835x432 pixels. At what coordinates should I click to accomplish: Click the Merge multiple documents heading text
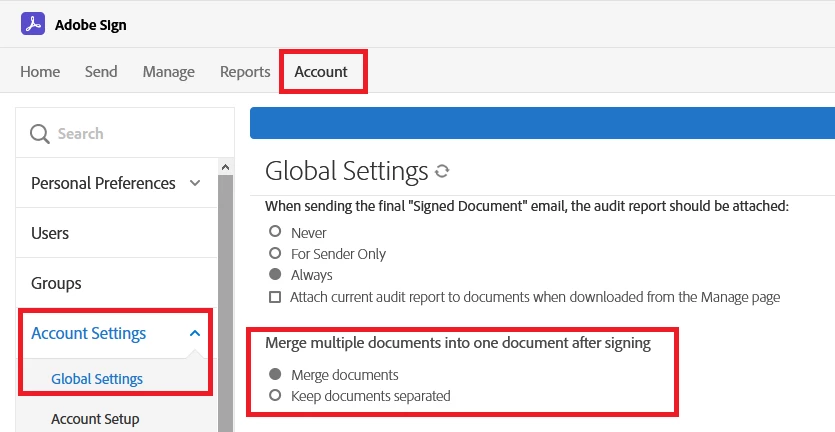(x=458, y=343)
